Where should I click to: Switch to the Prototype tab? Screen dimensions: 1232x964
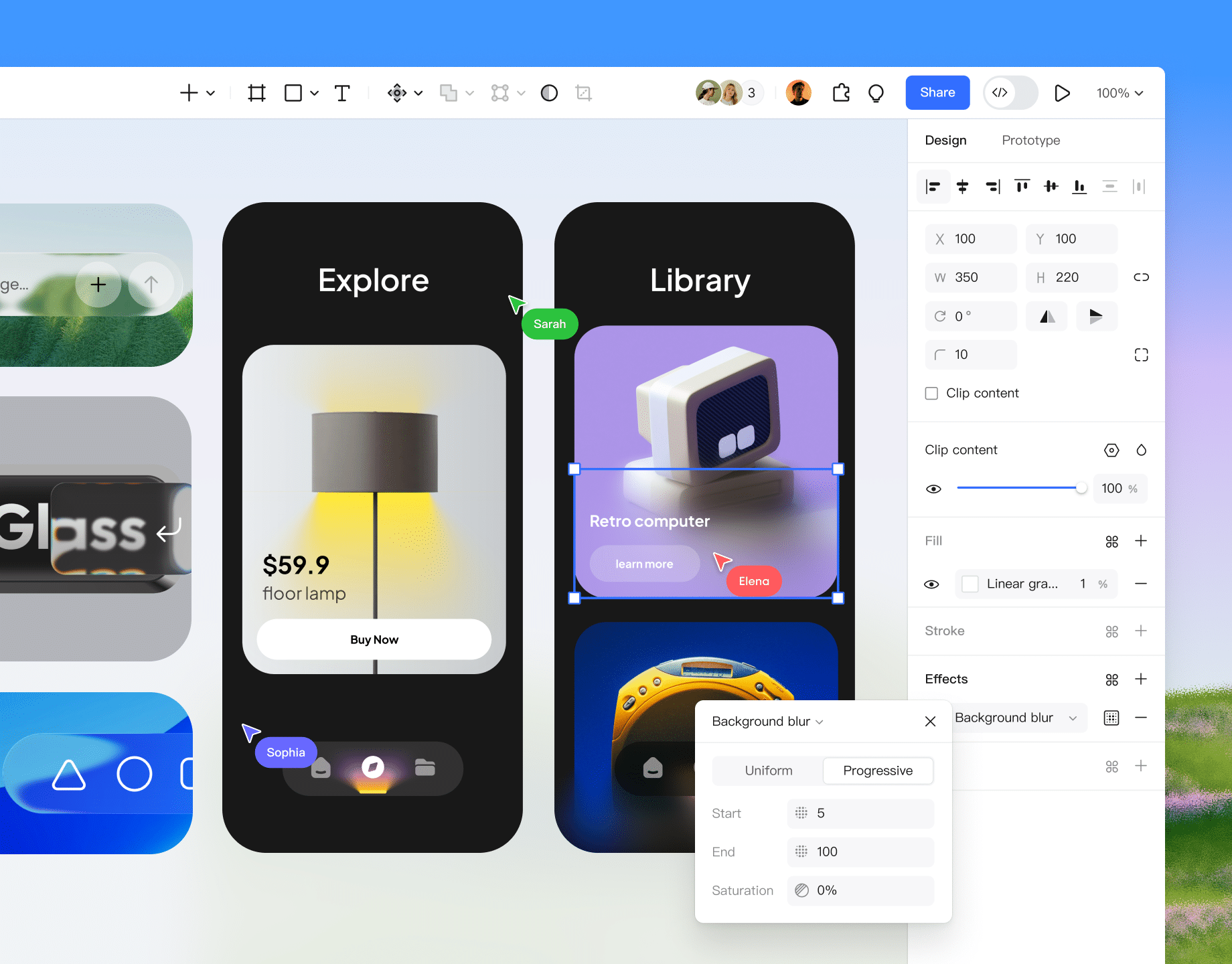pyautogui.click(x=1030, y=141)
